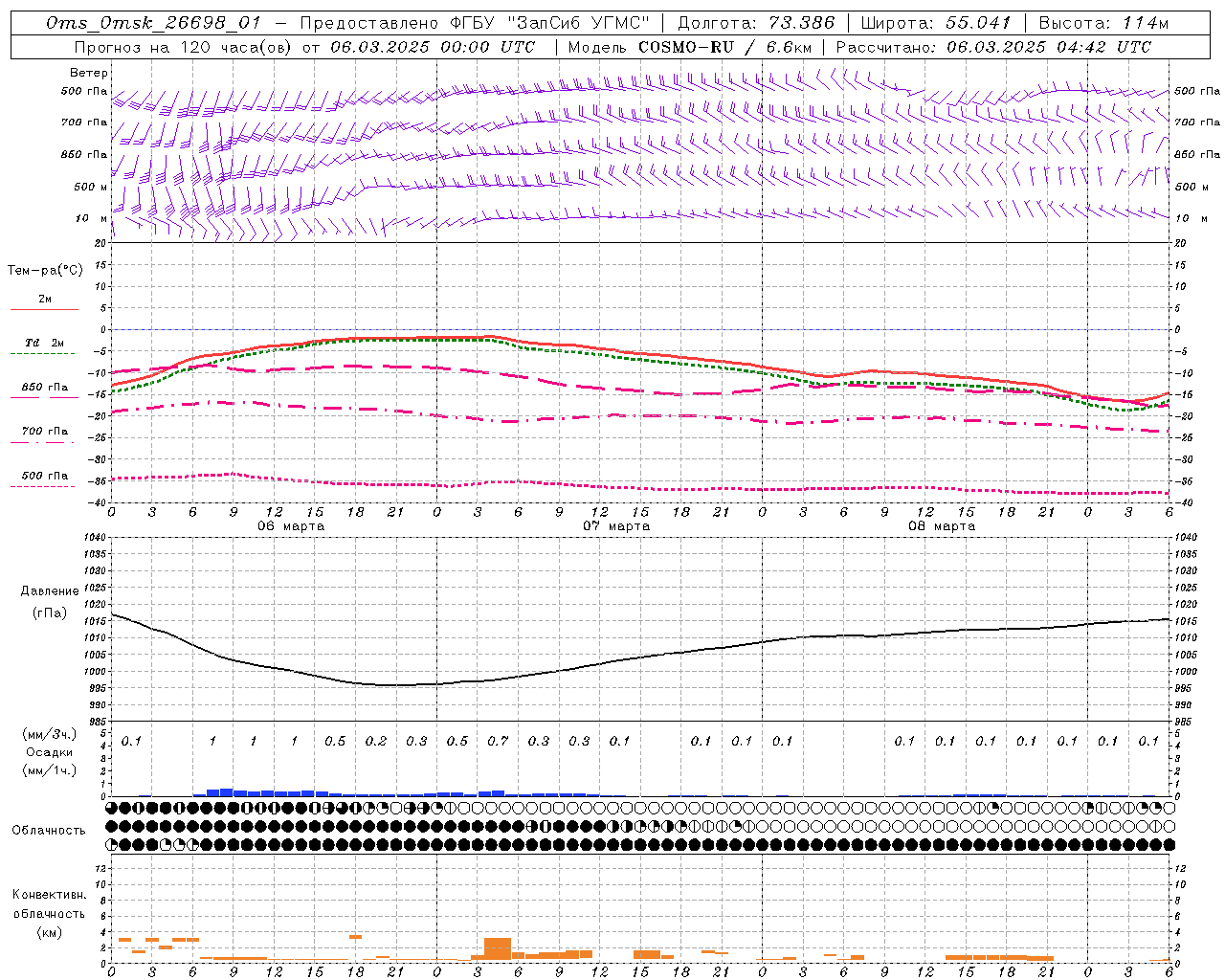Viewport: 1225px width, 980px height.
Task: Click the Облачность row label
Action: 49,831
